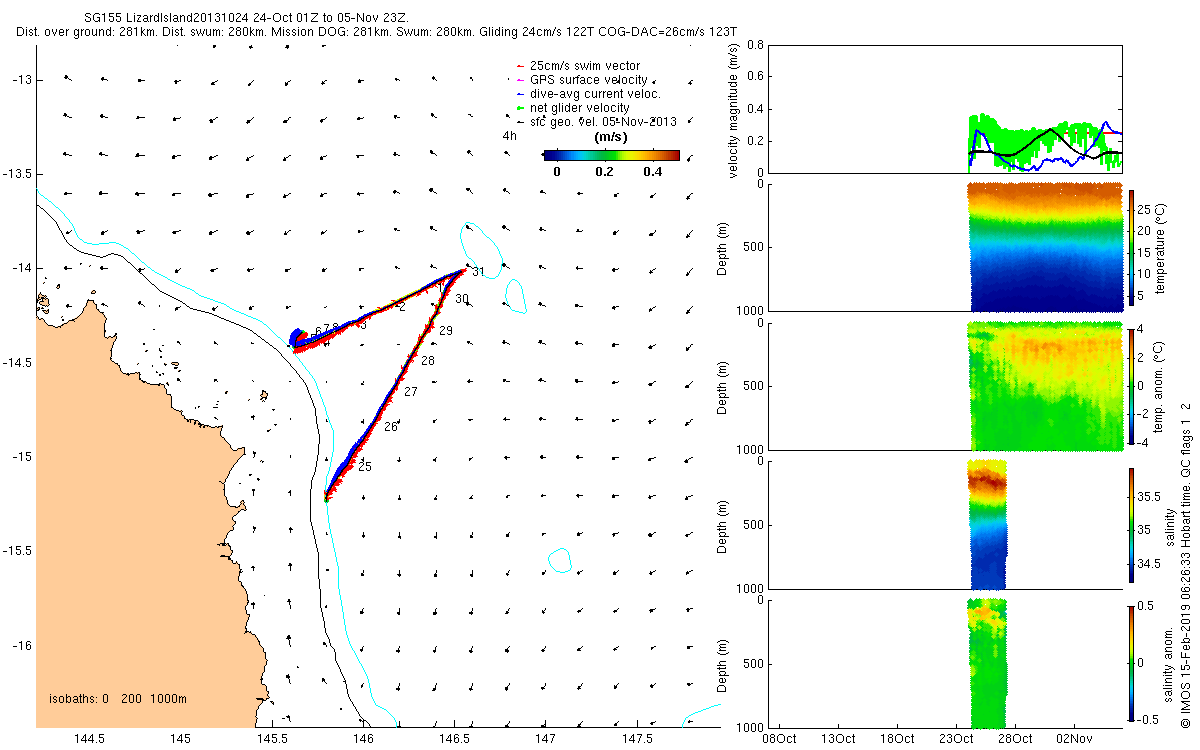Click the '144.5' longitude tick label
Viewport: 1200px width, 750px height.
click(89, 739)
